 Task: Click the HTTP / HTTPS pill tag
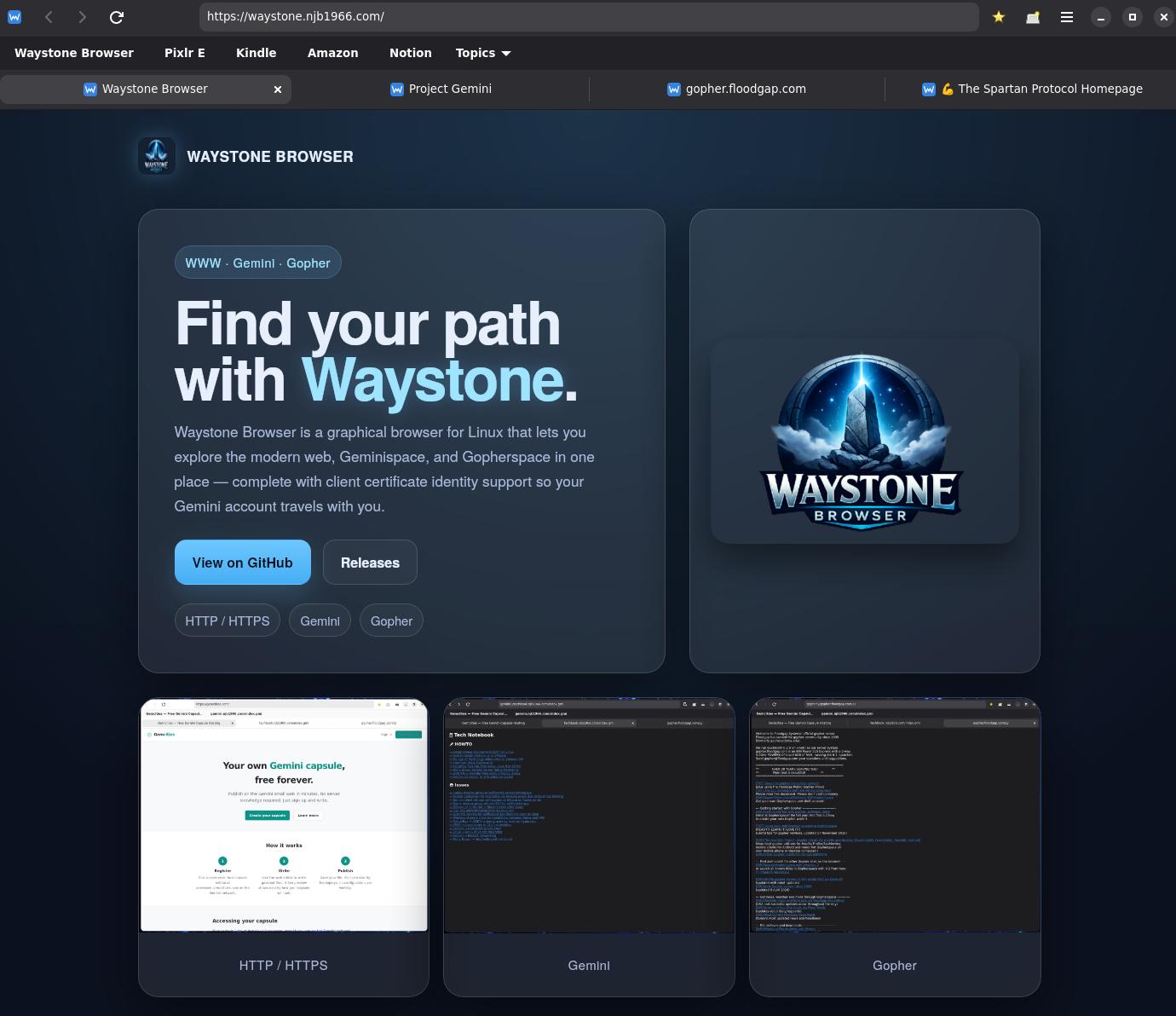pos(228,621)
